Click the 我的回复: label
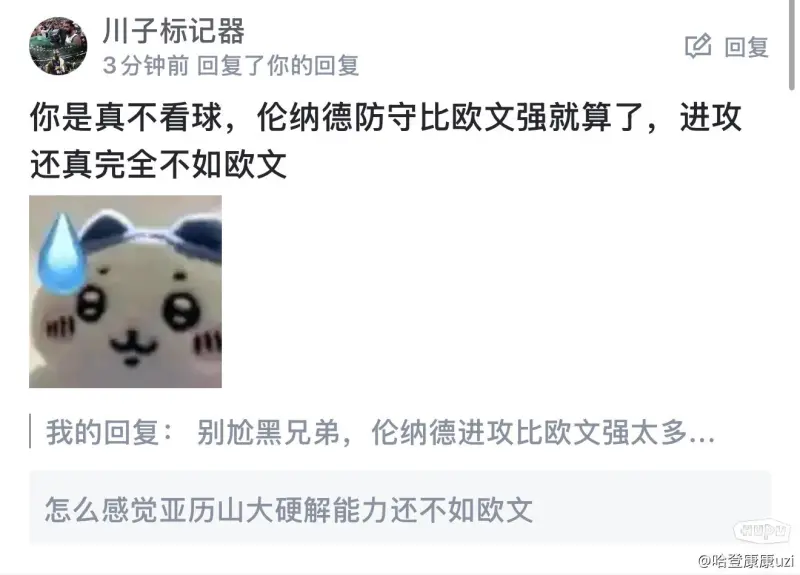The height and width of the screenshot is (575, 800). (110, 433)
